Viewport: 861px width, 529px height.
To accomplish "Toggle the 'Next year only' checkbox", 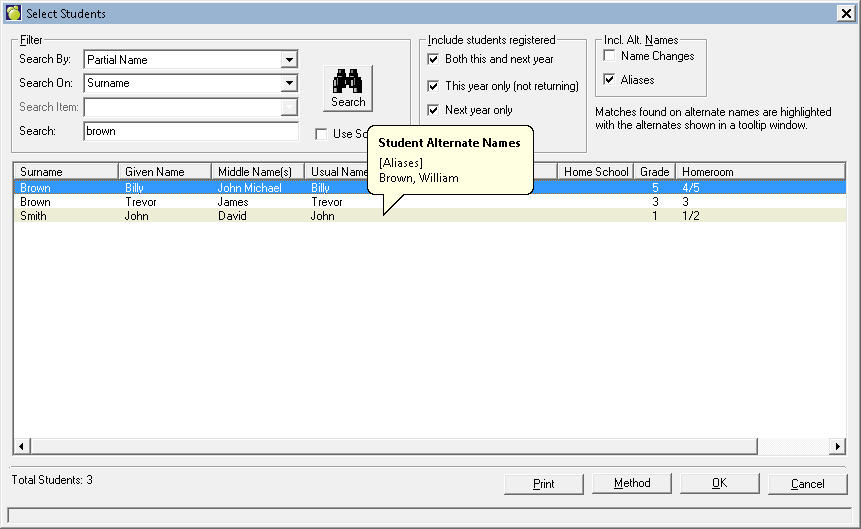I will pyautogui.click(x=434, y=110).
